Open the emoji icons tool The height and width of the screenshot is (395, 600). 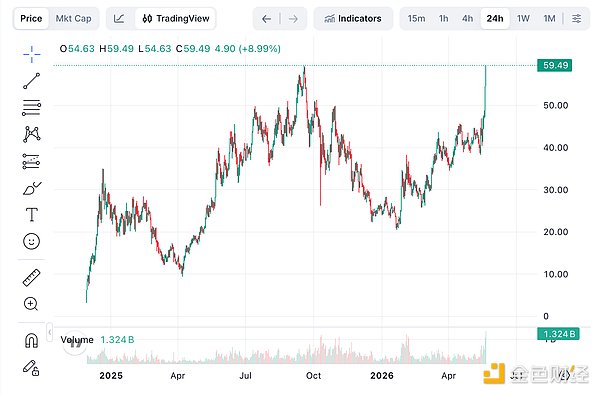click(31, 242)
